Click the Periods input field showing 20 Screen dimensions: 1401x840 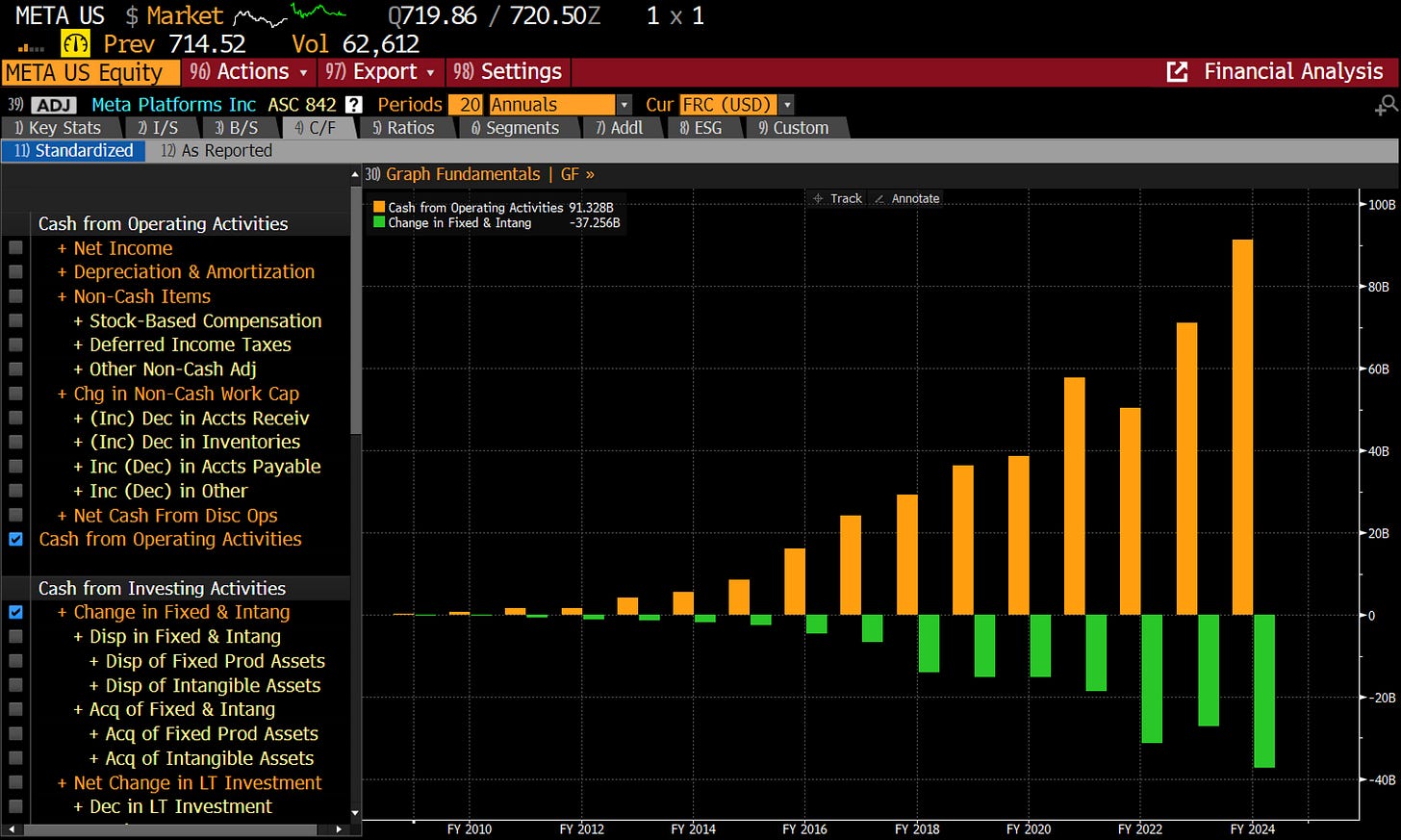469,105
